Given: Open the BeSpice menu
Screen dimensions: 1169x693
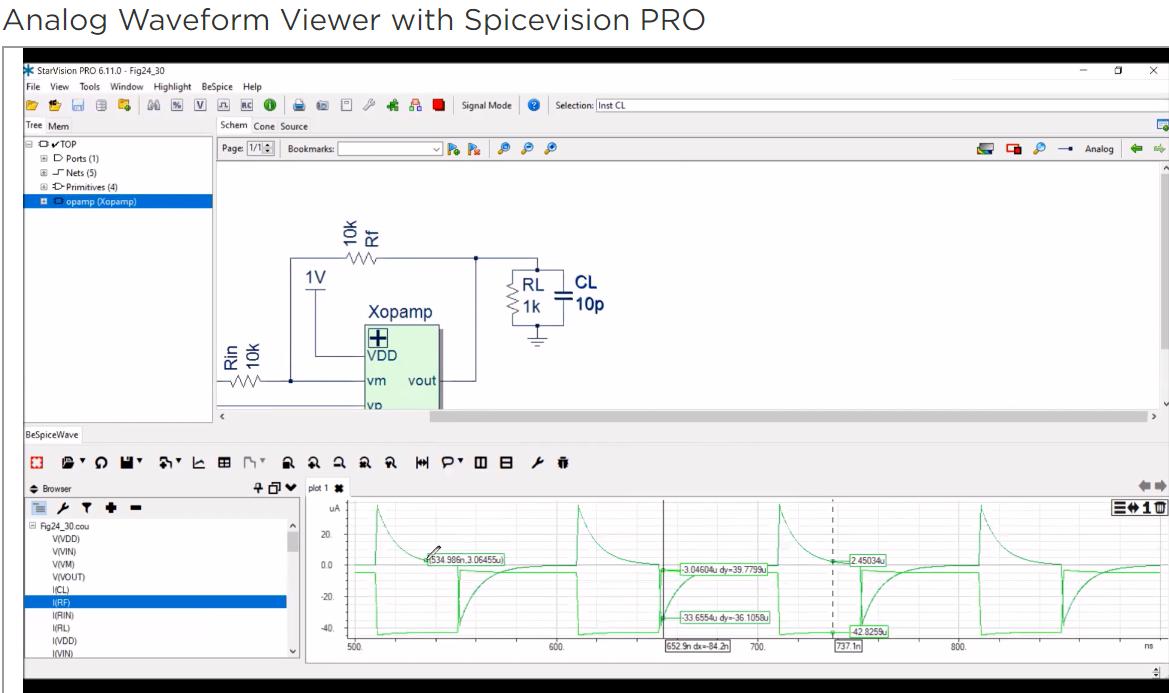Looking at the screenshot, I should [x=217, y=86].
